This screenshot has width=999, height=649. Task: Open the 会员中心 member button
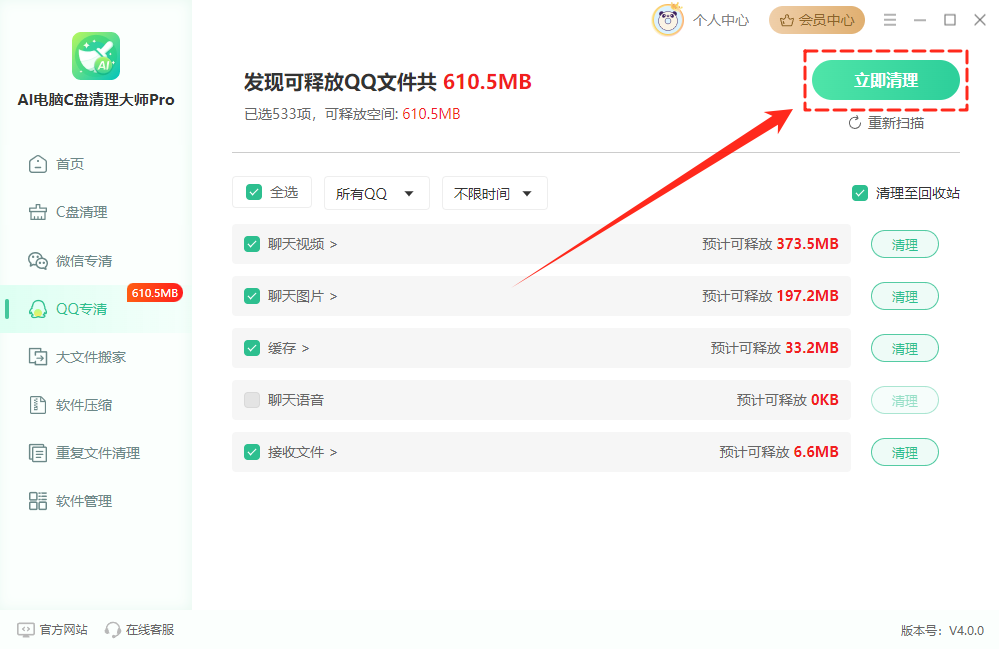(817, 20)
